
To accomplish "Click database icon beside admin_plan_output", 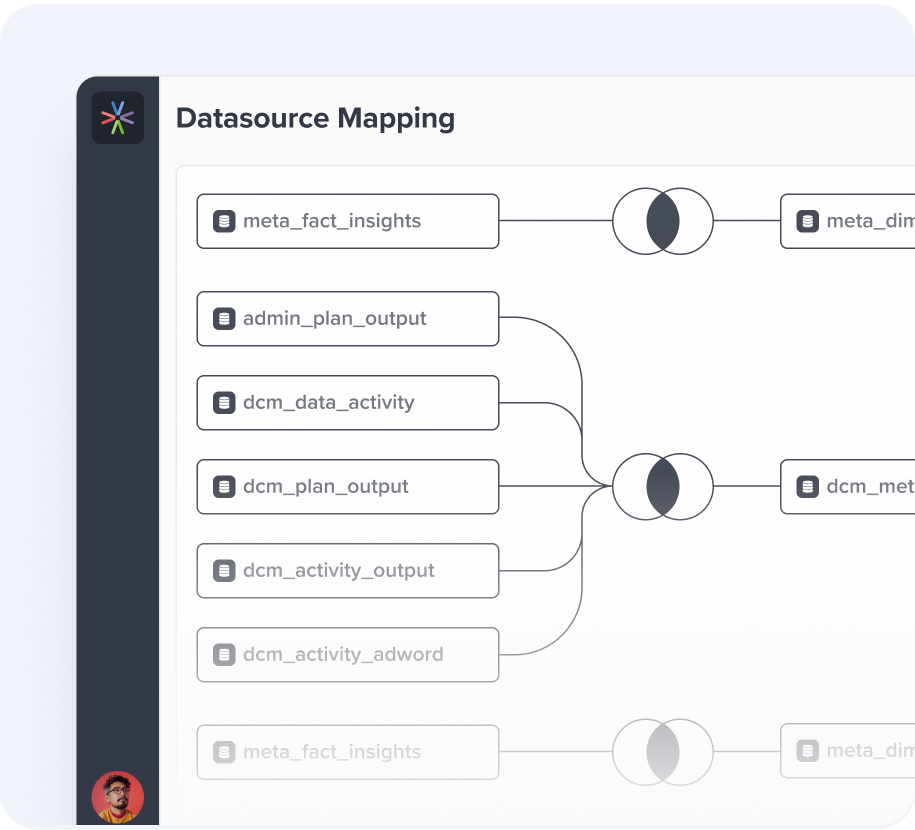I will [224, 319].
